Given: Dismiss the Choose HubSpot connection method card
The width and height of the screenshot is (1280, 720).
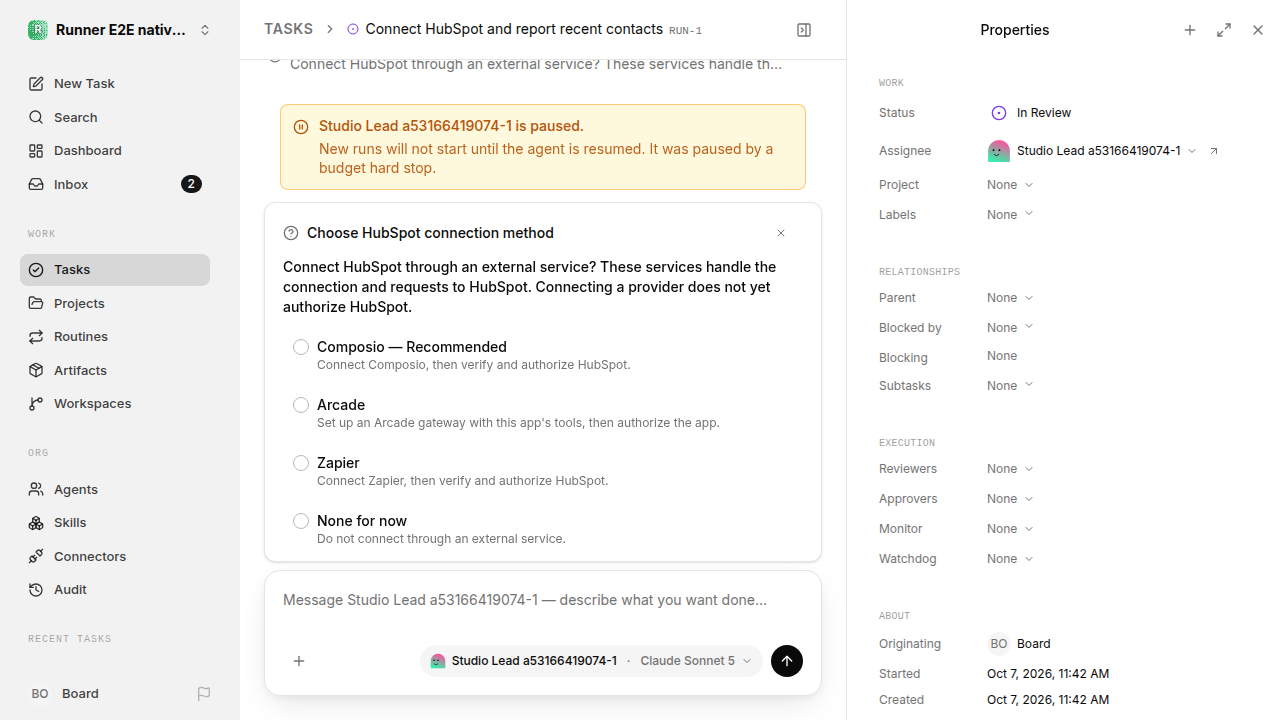Looking at the screenshot, I should coord(781,233).
